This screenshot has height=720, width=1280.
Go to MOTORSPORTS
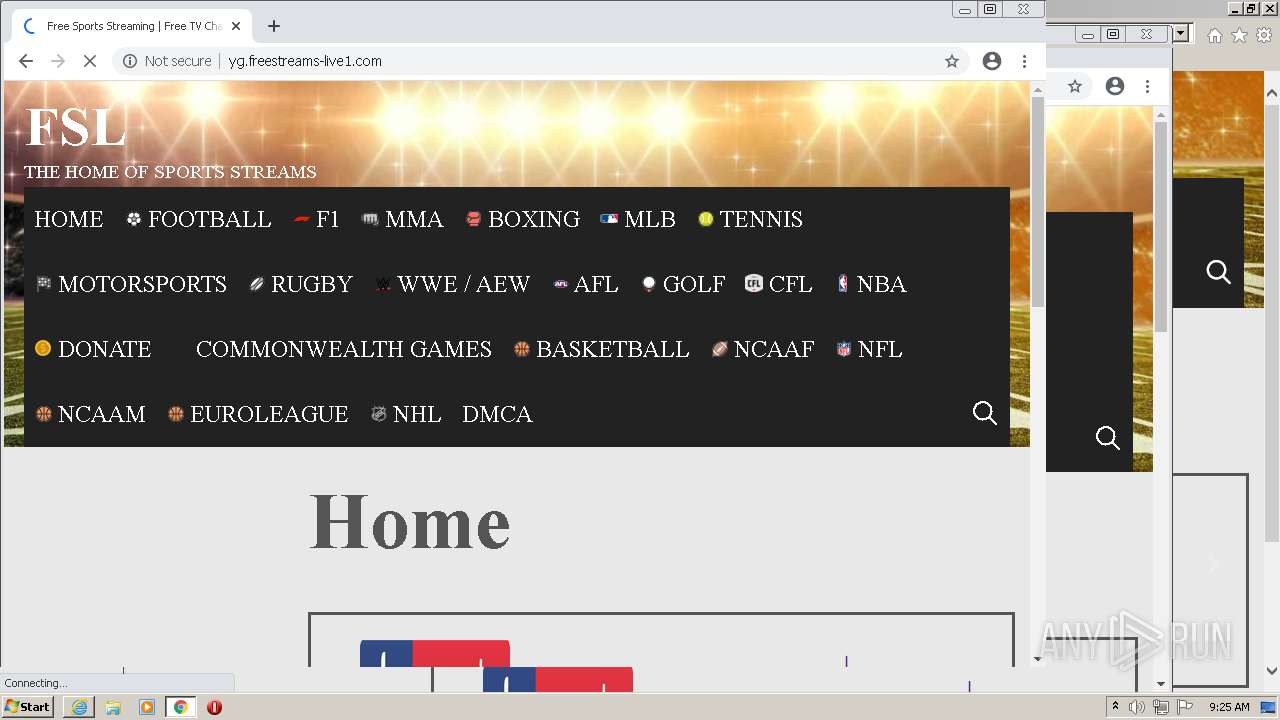131,284
